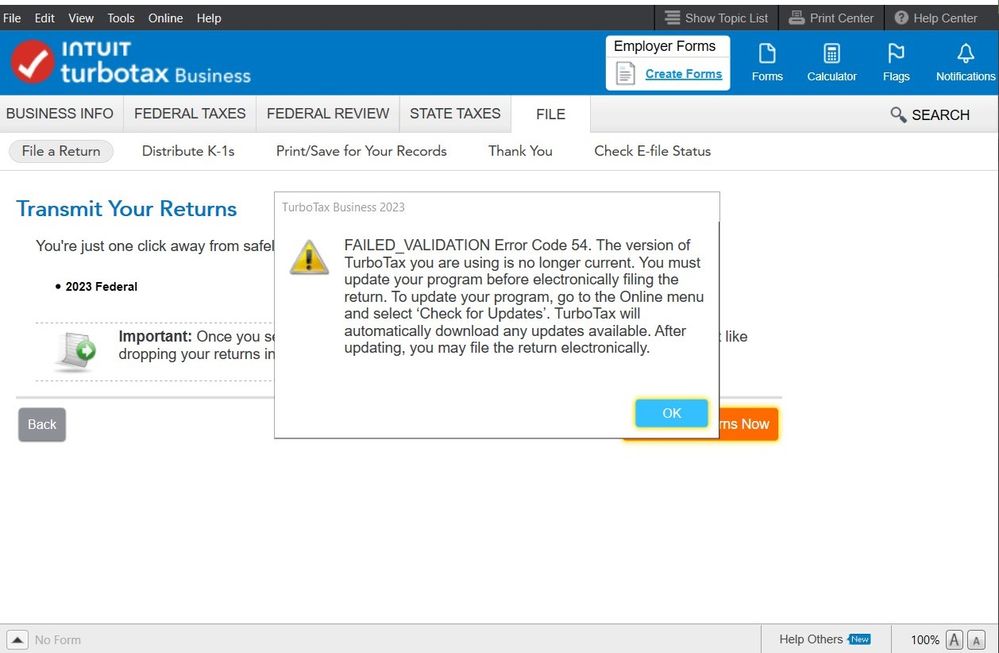Click the FAILED_VALIDATION error message text
Viewport: 999px width, 653px height.
click(x=524, y=296)
